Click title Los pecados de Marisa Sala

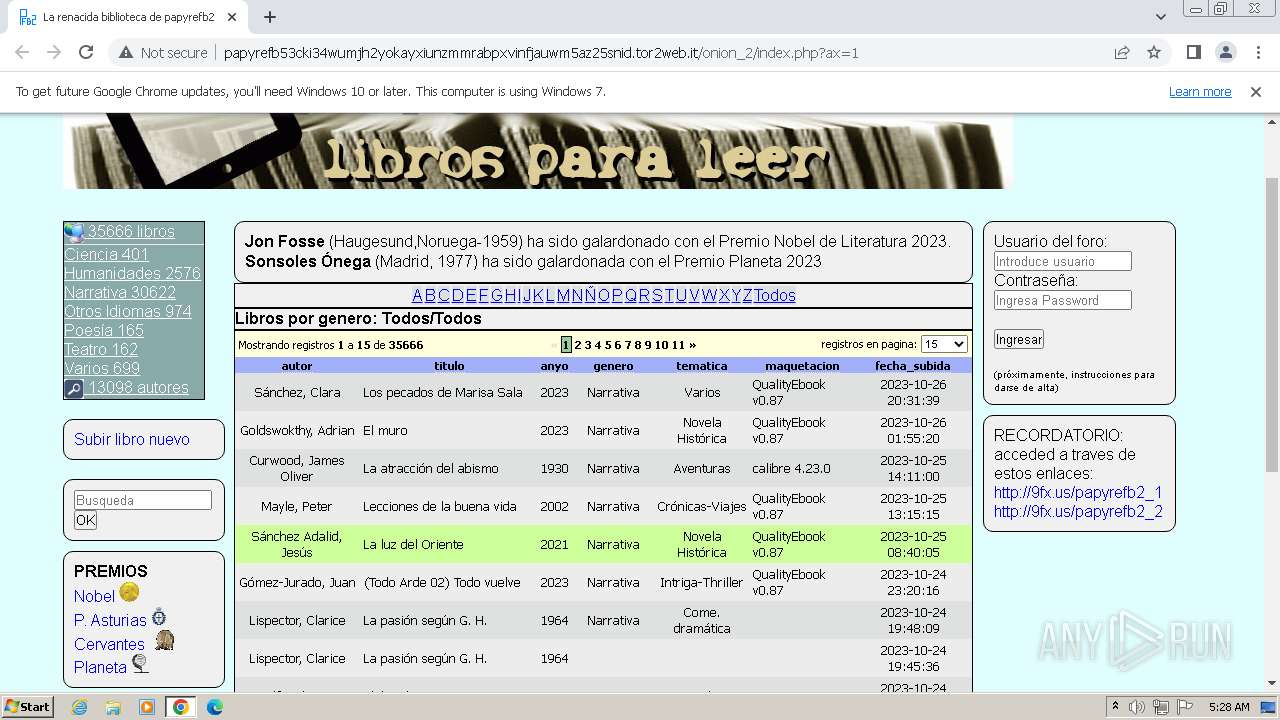[442, 392]
